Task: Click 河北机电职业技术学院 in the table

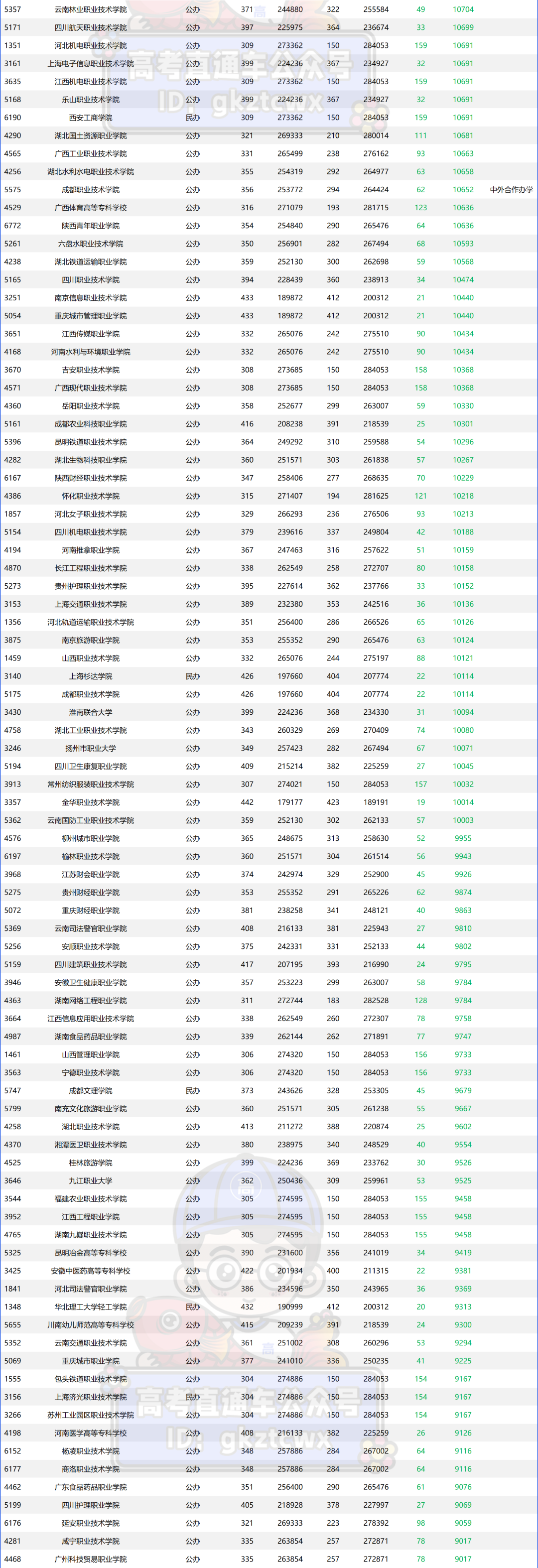Action: coord(91,46)
